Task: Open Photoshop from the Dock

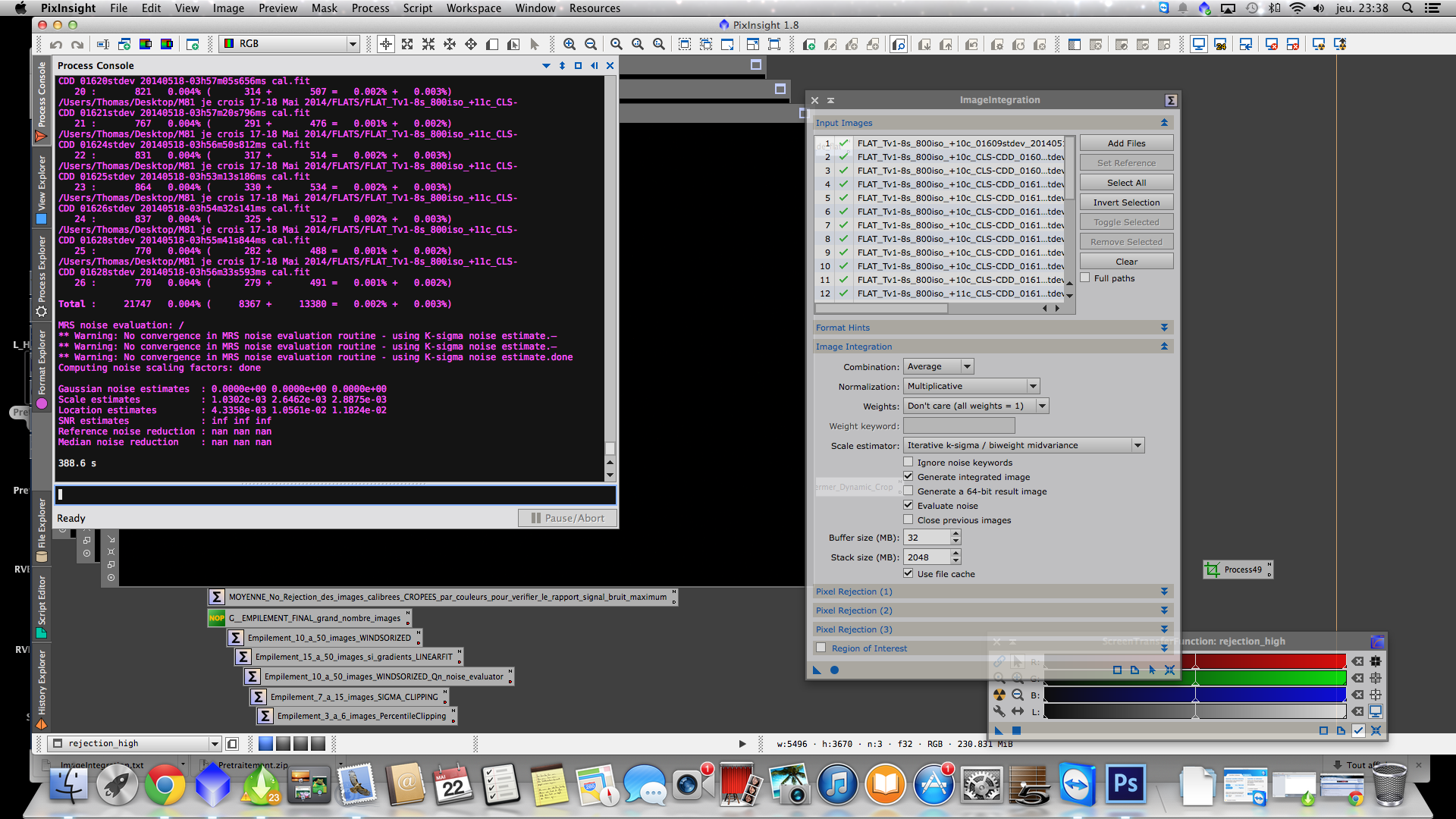Action: (x=1125, y=785)
